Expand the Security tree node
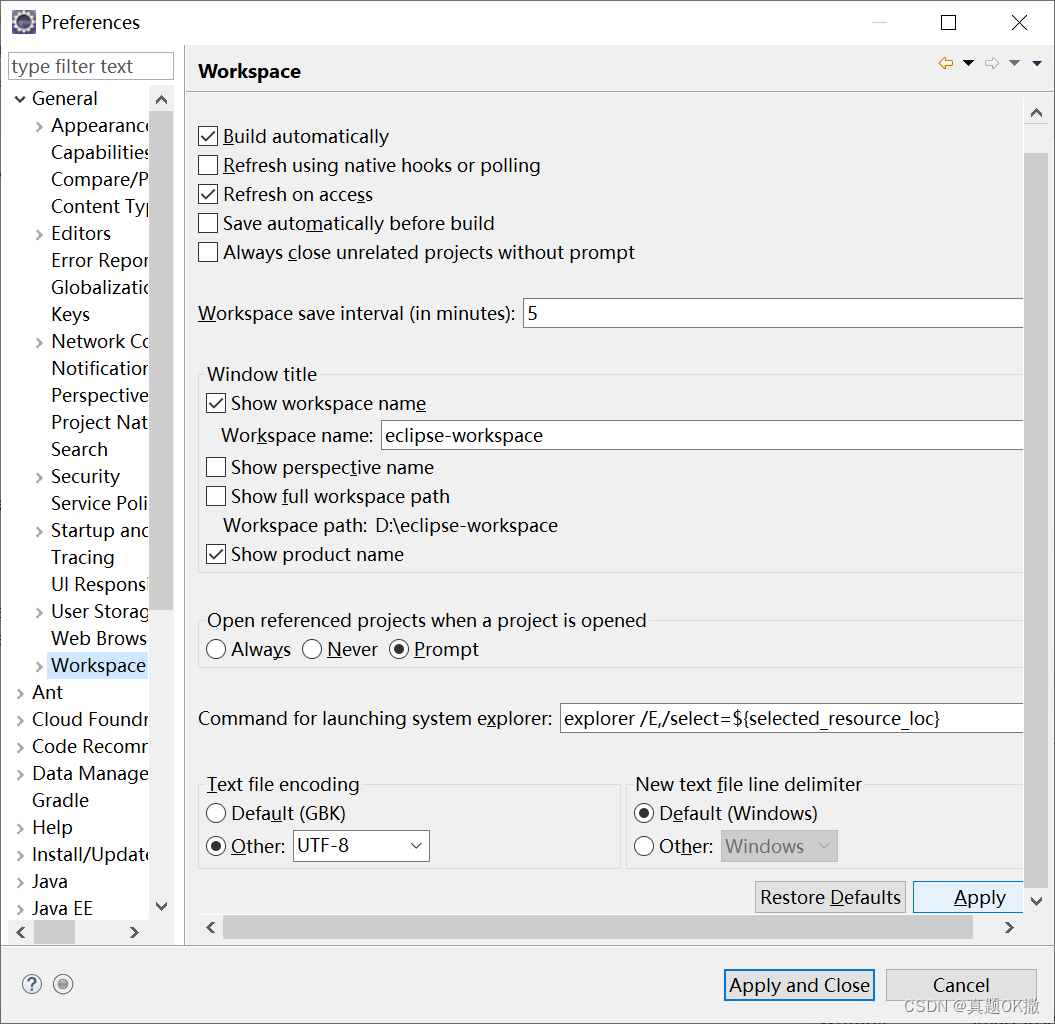The height and width of the screenshot is (1024, 1055). pyautogui.click(x=39, y=477)
